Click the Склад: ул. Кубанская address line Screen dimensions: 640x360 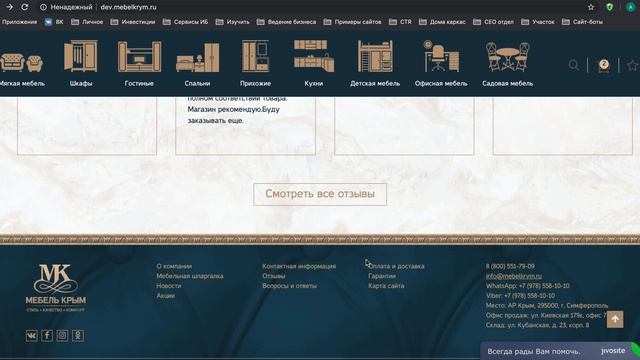538,325
